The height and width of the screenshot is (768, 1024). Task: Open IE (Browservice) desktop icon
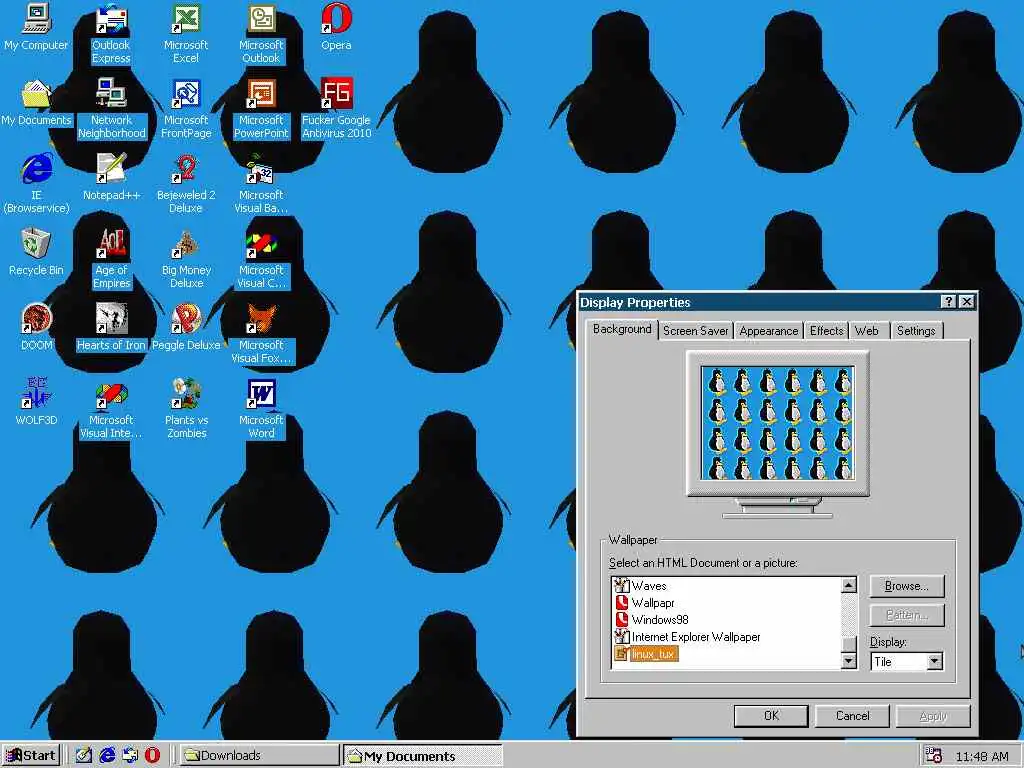coord(36,184)
